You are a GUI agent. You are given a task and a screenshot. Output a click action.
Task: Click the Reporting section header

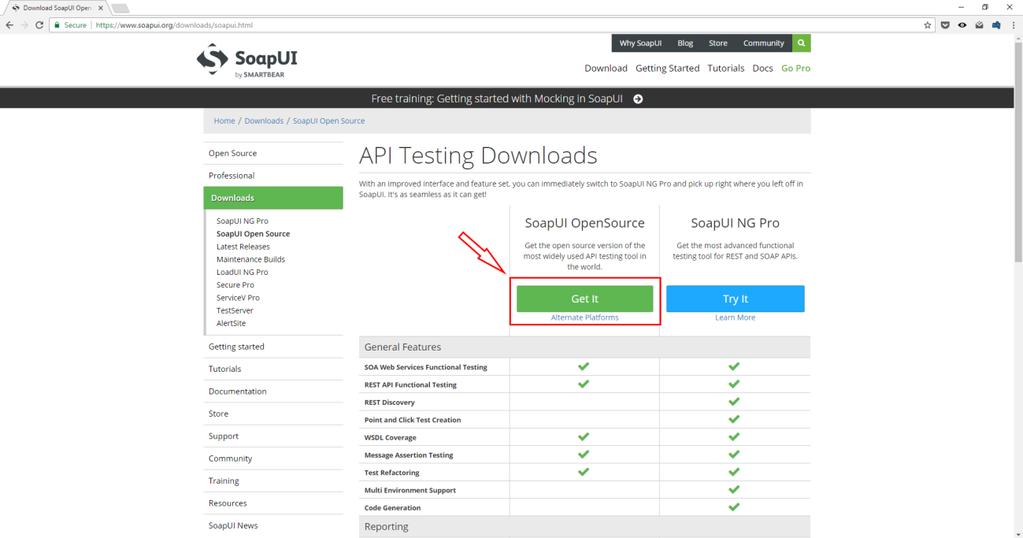(x=585, y=527)
